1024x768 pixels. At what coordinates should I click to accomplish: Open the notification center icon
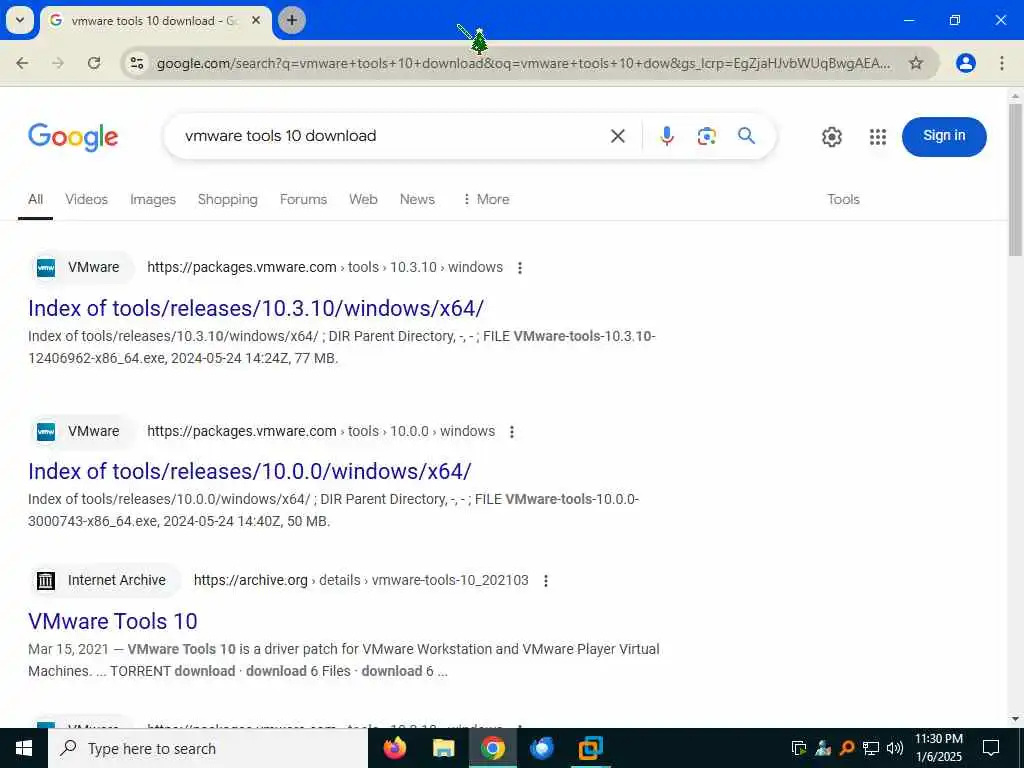coord(991,748)
